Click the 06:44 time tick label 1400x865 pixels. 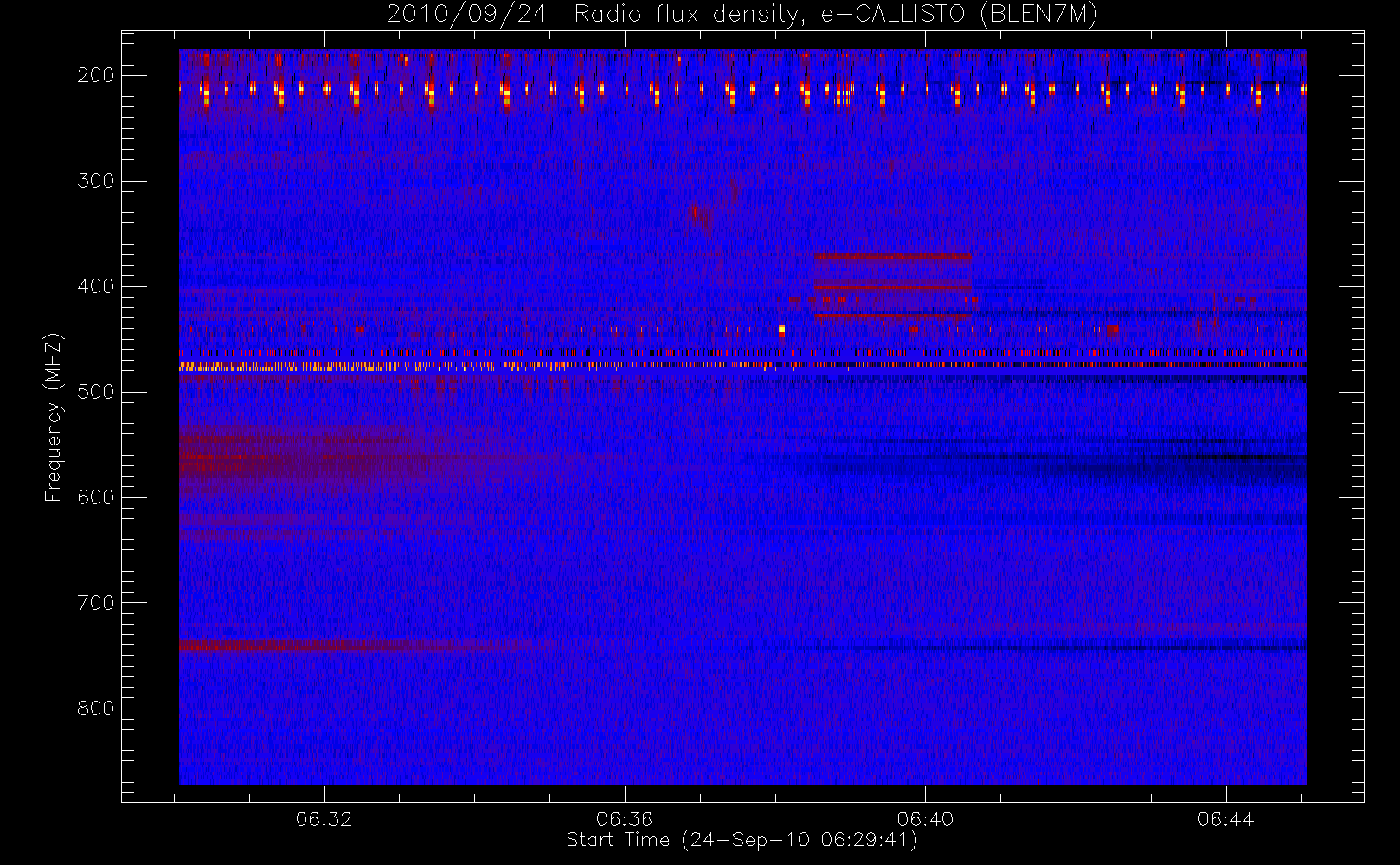(x=1226, y=819)
